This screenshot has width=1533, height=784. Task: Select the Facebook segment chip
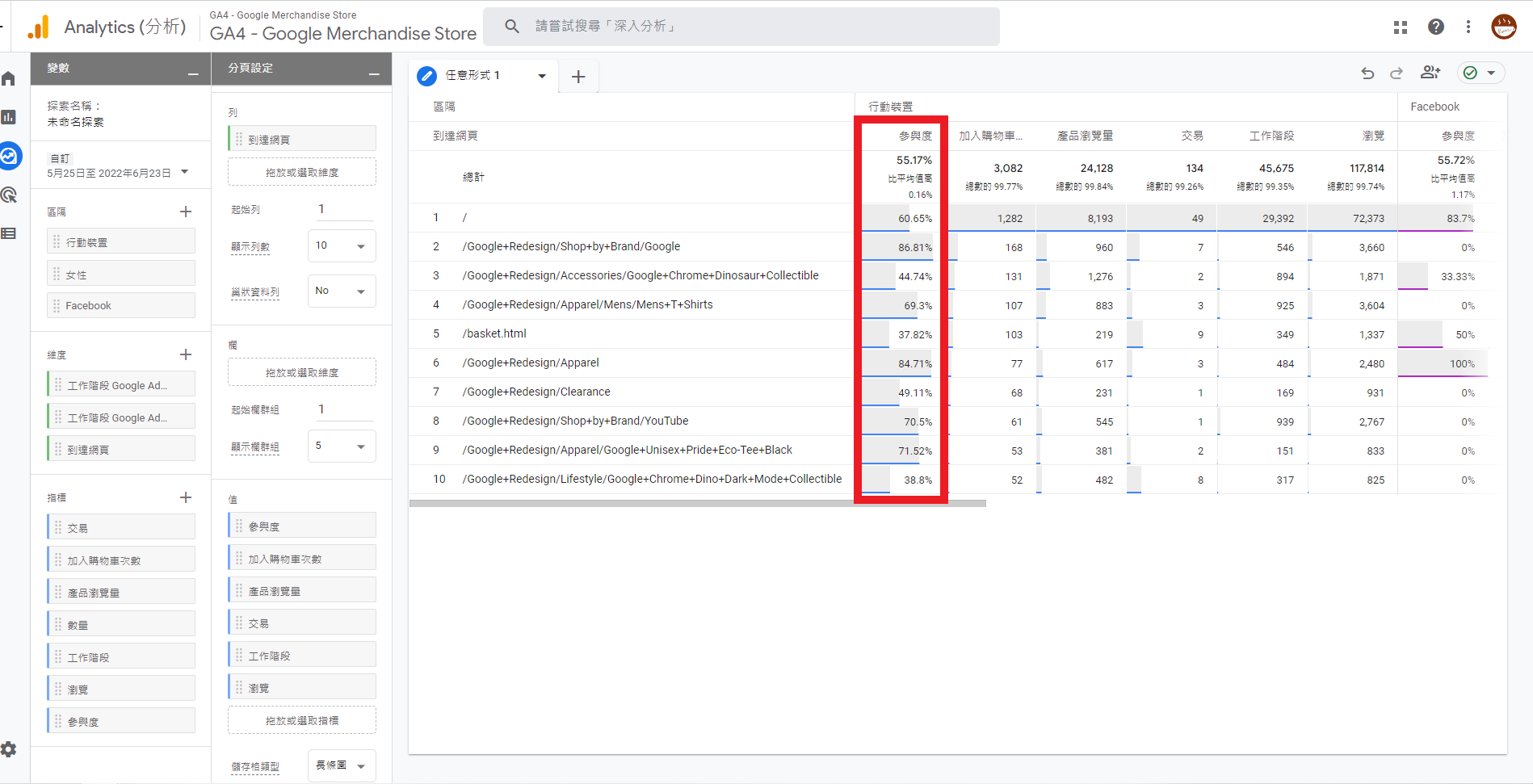(121, 305)
